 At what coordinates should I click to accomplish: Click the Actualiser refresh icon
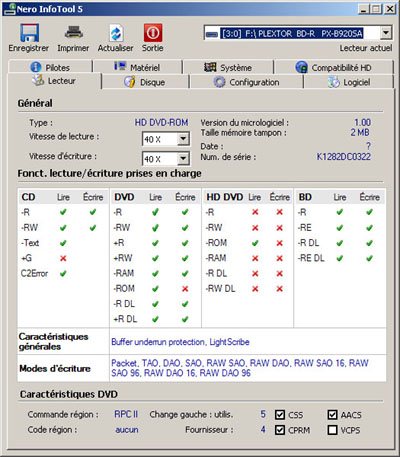click(x=116, y=33)
